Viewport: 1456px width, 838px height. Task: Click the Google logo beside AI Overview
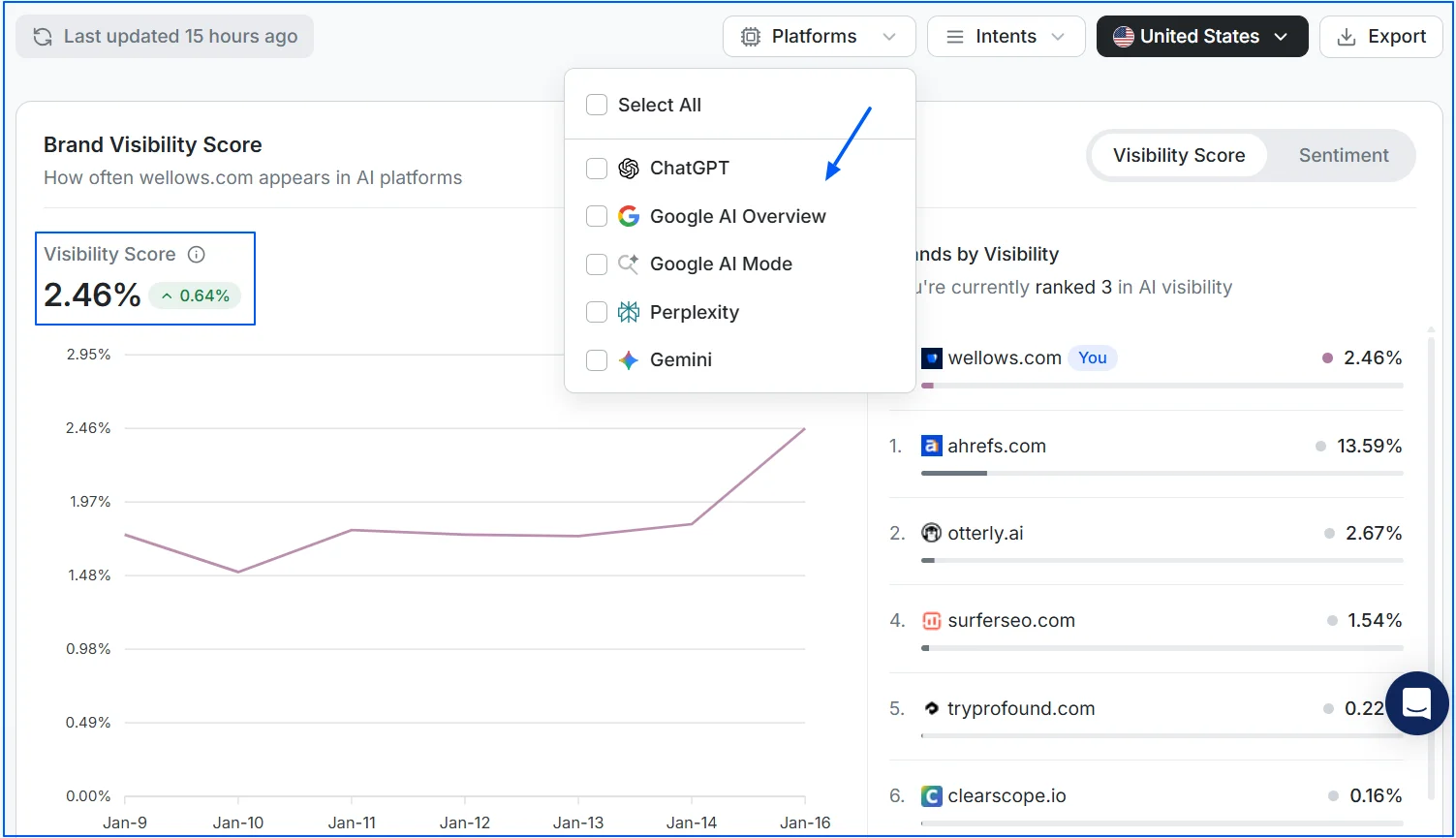629,216
